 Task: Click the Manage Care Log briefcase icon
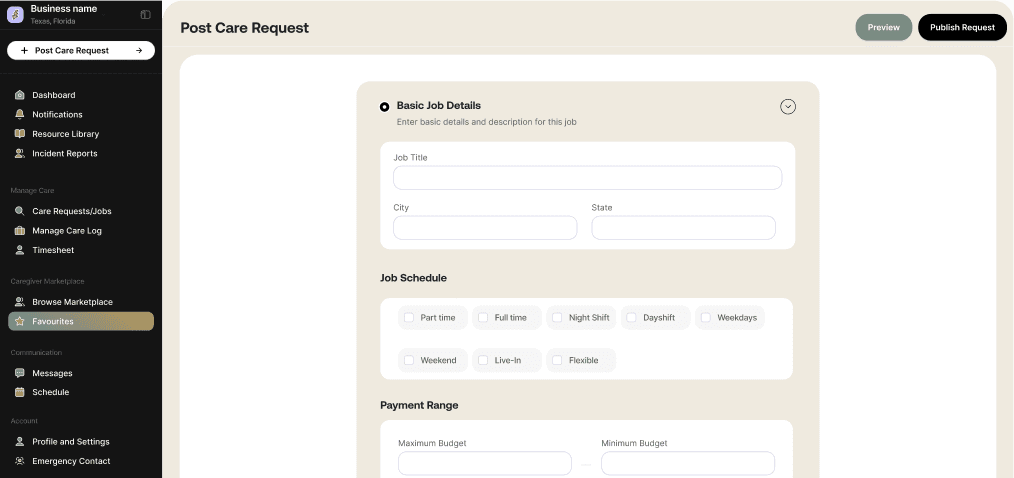tap(20, 231)
